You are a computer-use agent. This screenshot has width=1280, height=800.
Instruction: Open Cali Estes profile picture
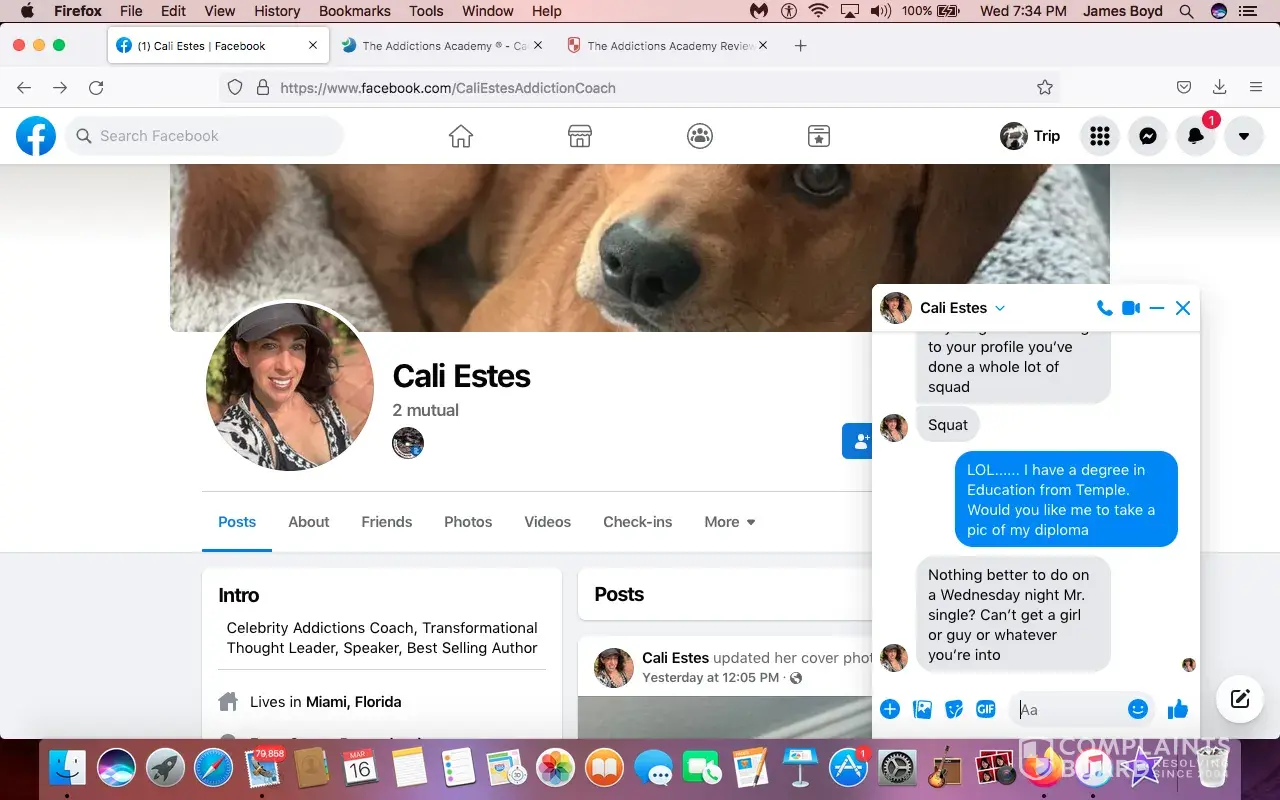pos(290,386)
